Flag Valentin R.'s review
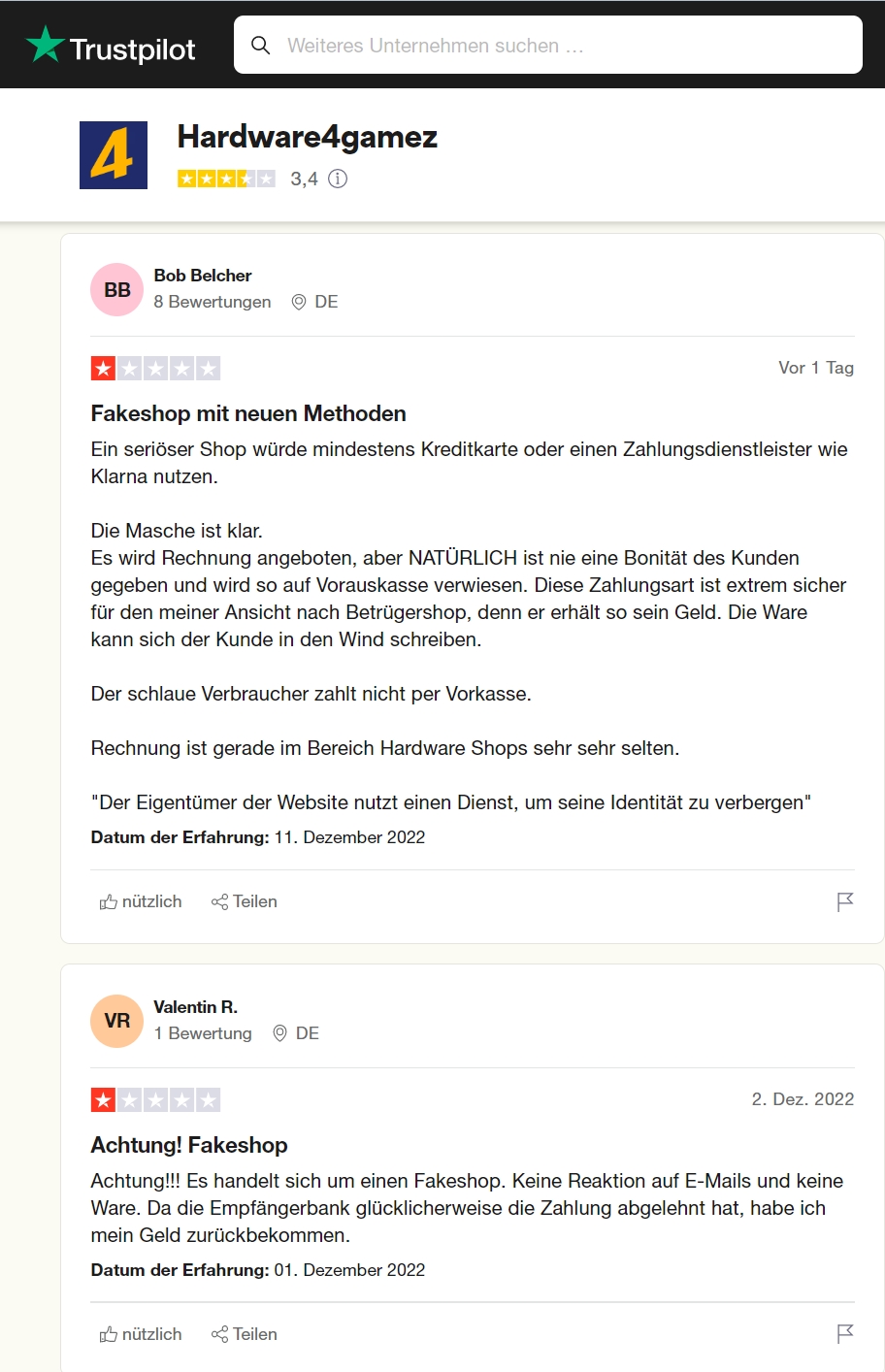The height and width of the screenshot is (1372, 885). [845, 1334]
